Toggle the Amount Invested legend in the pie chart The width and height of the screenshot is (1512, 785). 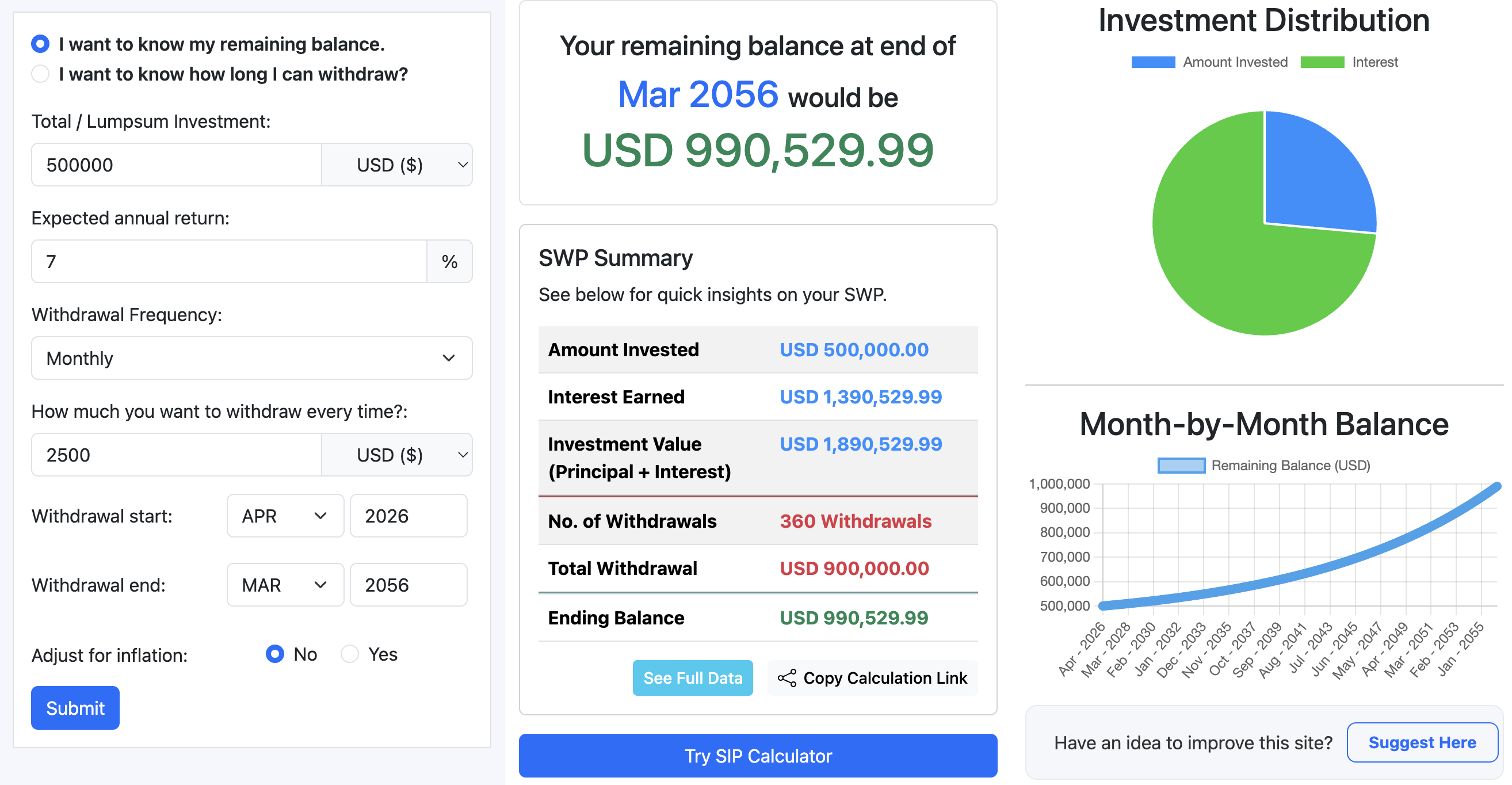(x=1211, y=61)
